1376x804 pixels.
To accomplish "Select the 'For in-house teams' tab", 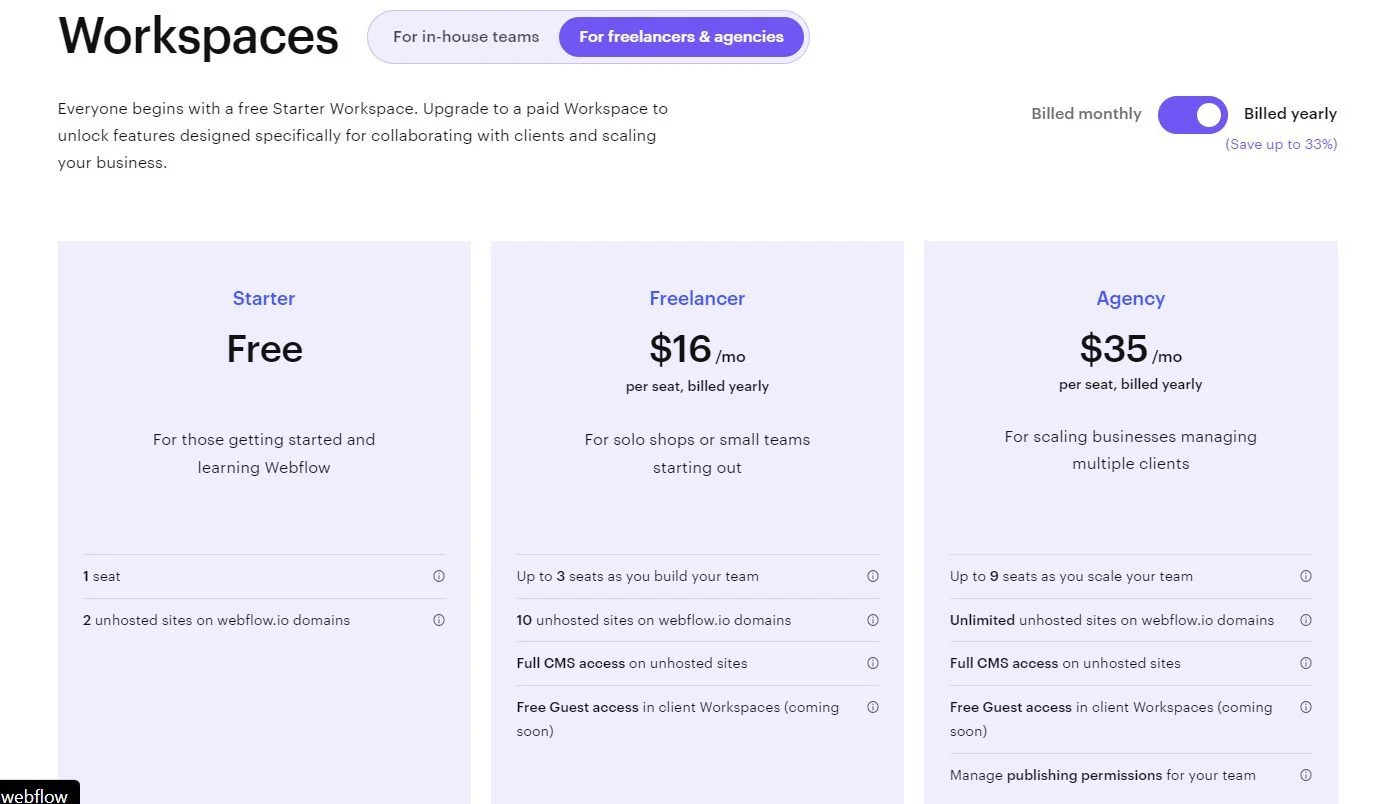I will pos(465,36).
